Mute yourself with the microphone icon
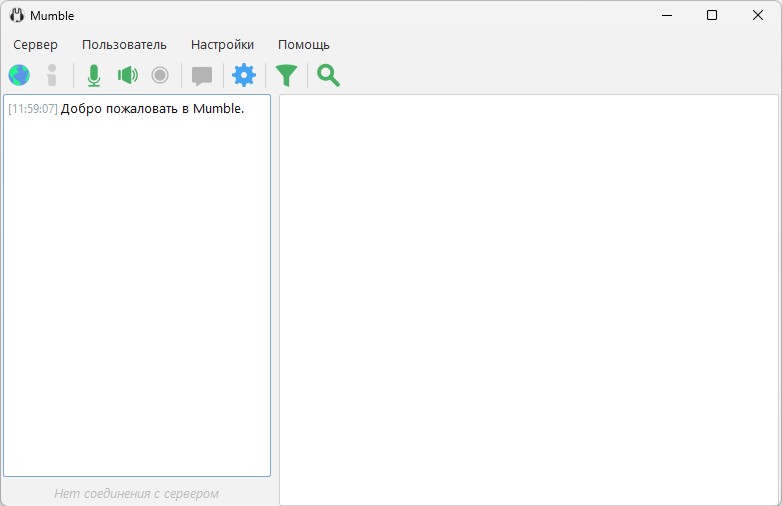This screenshot has width=782, height=506. [x=94, y=75]
